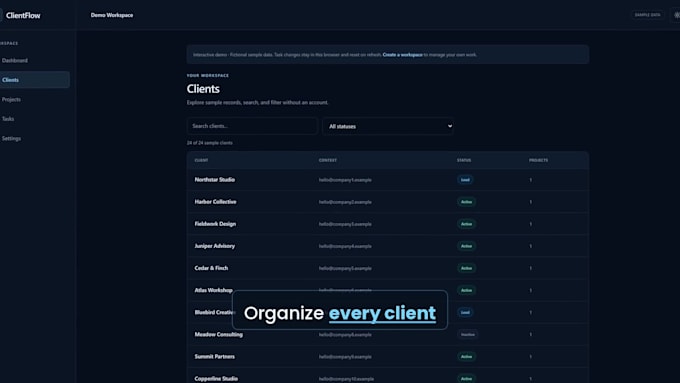This screenshot has width=680, height=383.
Task: Sort by the CLIENT column header
Action: [x=201, y=160]
